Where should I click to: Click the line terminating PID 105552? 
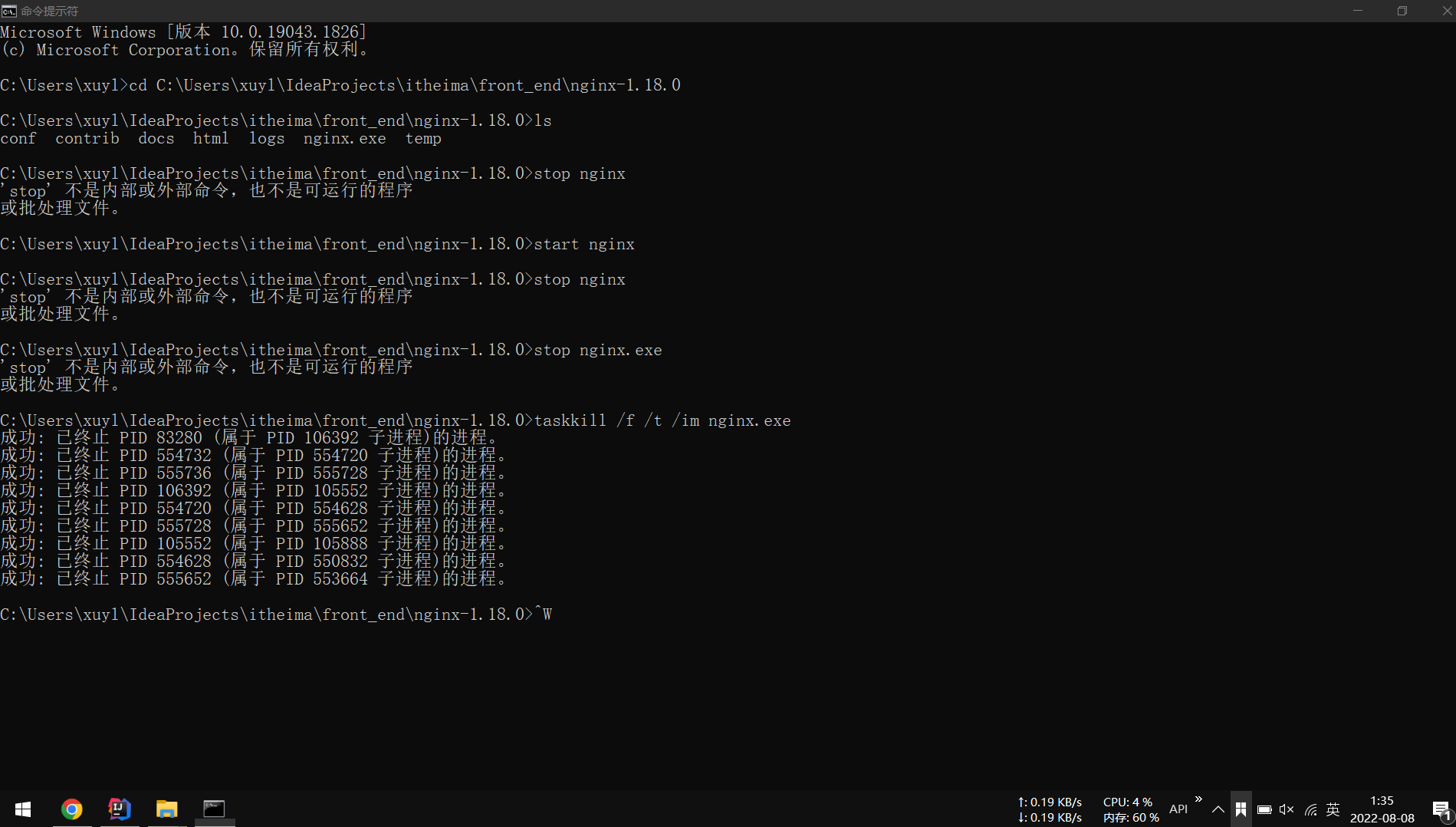point(253,543)
